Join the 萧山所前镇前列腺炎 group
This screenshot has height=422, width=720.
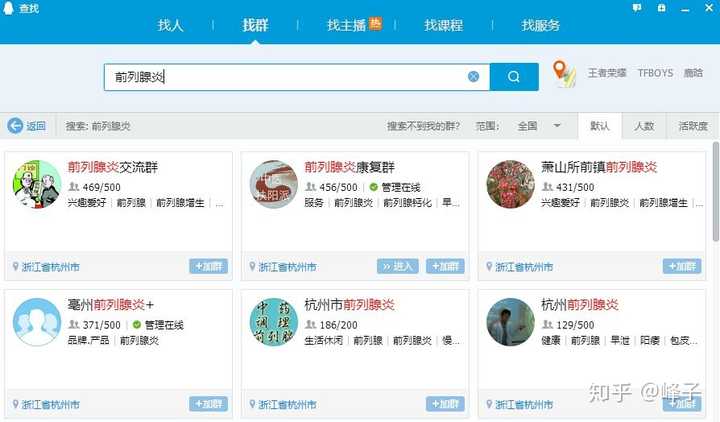pos(682,266)
